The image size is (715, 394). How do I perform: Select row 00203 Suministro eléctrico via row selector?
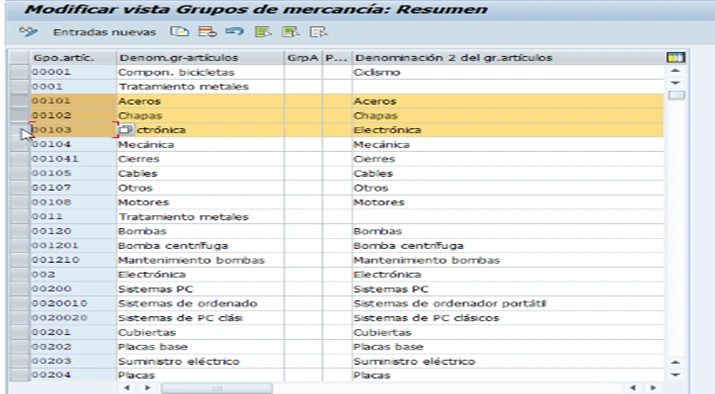click(20, 361)
